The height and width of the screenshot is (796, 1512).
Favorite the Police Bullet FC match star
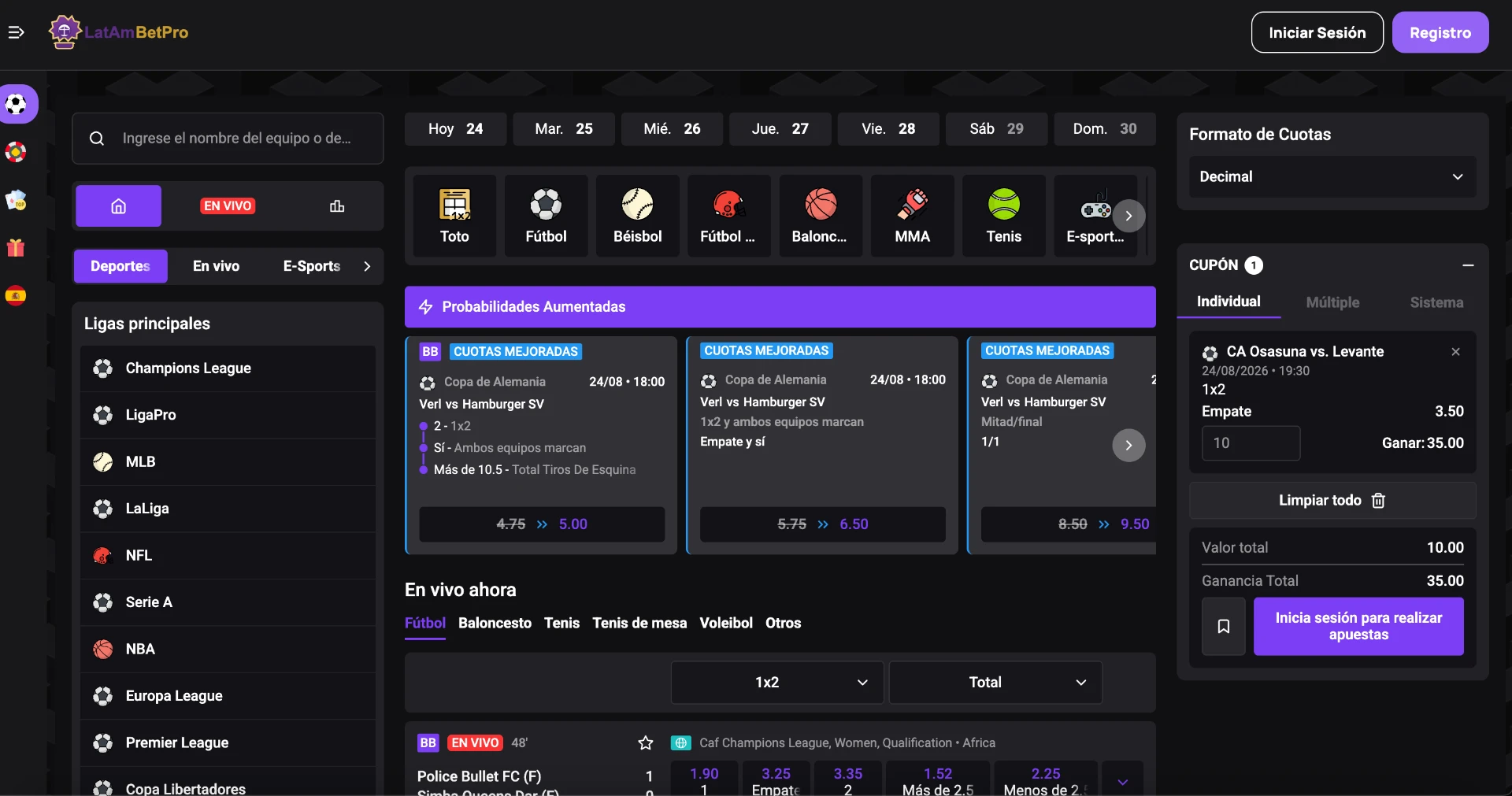pos(646,742)
